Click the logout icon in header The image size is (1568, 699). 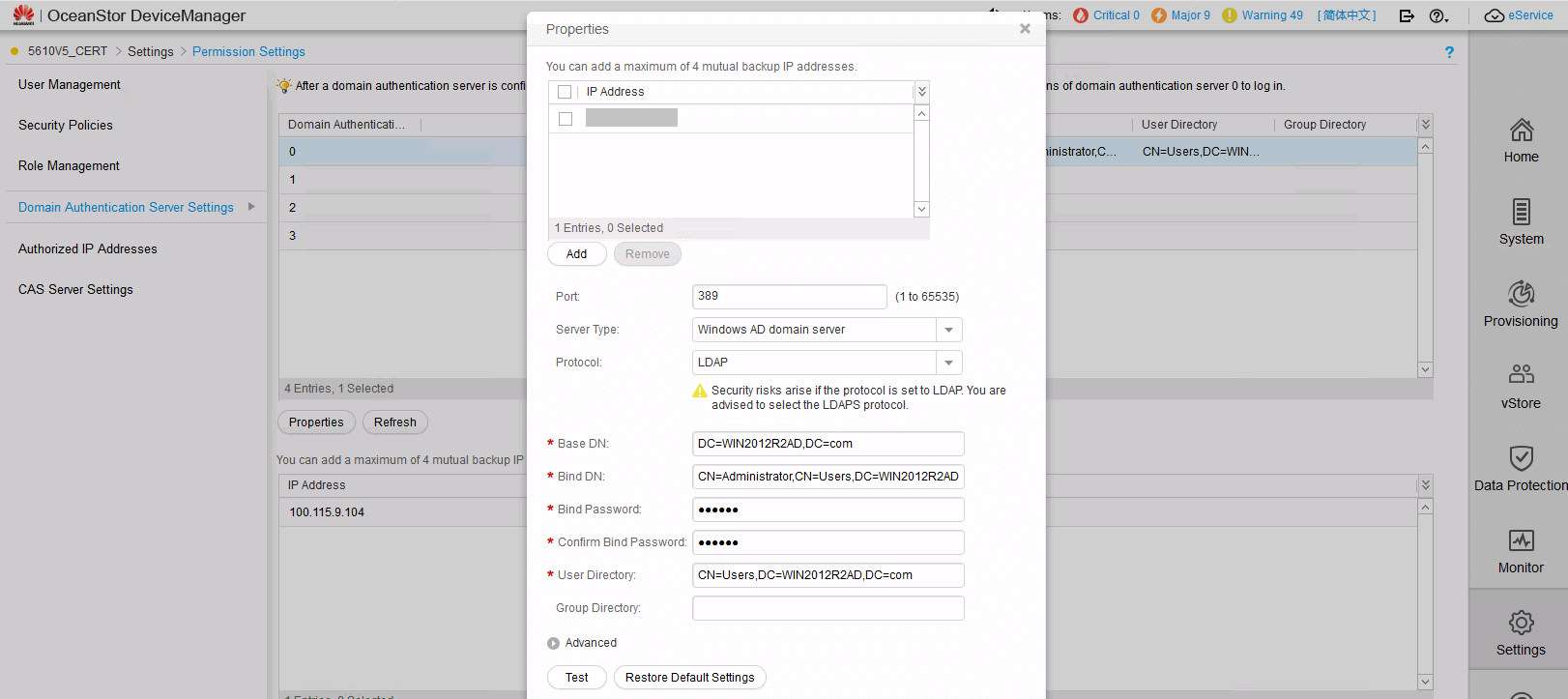(1407, 15)
